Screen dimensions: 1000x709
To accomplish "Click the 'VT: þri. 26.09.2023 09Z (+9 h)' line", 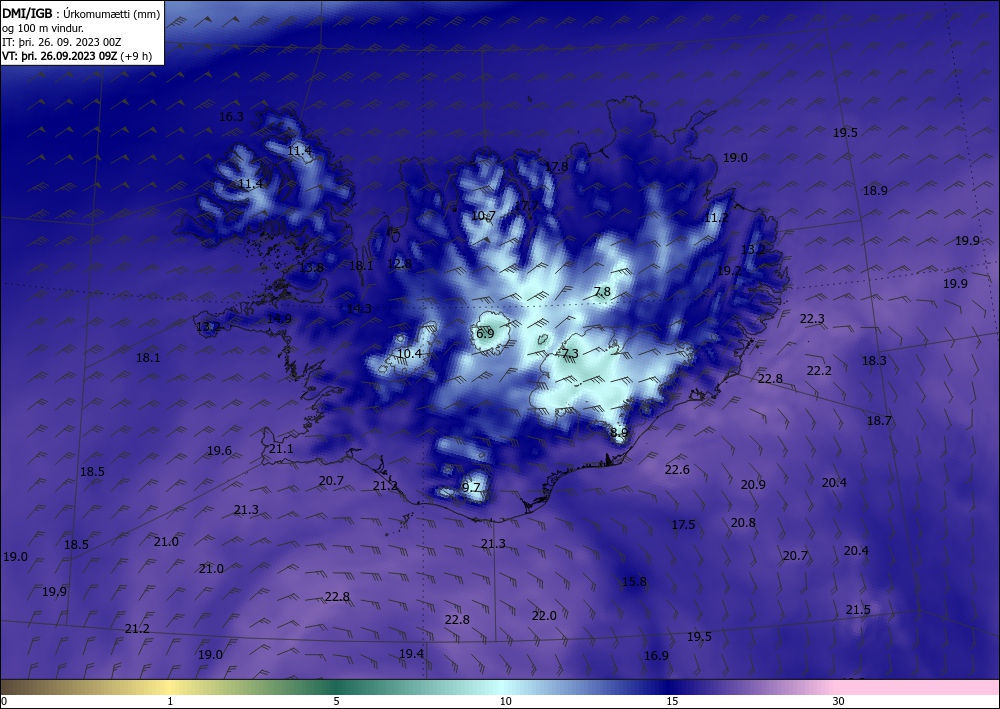I will point(77,55).
